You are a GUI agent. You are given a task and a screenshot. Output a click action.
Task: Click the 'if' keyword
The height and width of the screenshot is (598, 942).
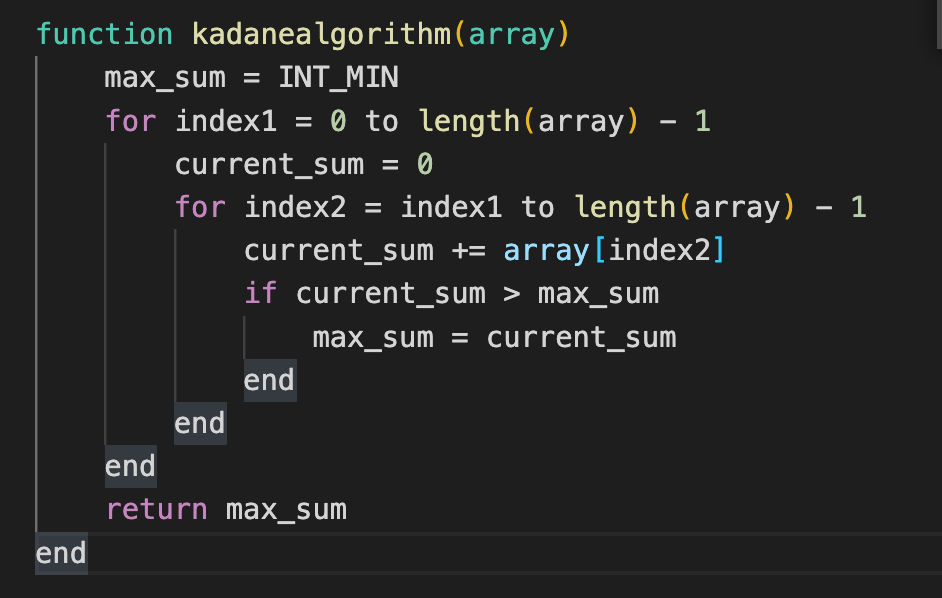[x=261, y=294]
